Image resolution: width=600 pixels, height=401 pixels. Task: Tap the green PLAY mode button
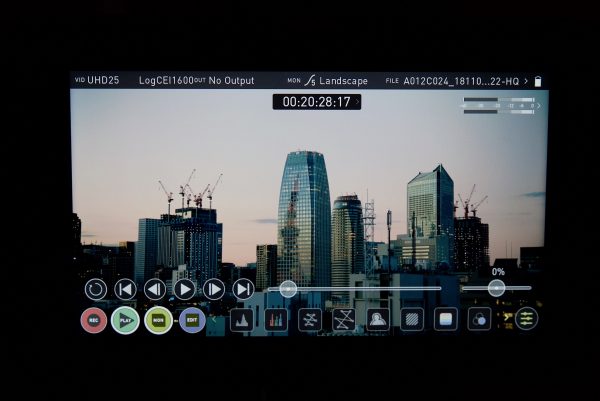[125, 320]
